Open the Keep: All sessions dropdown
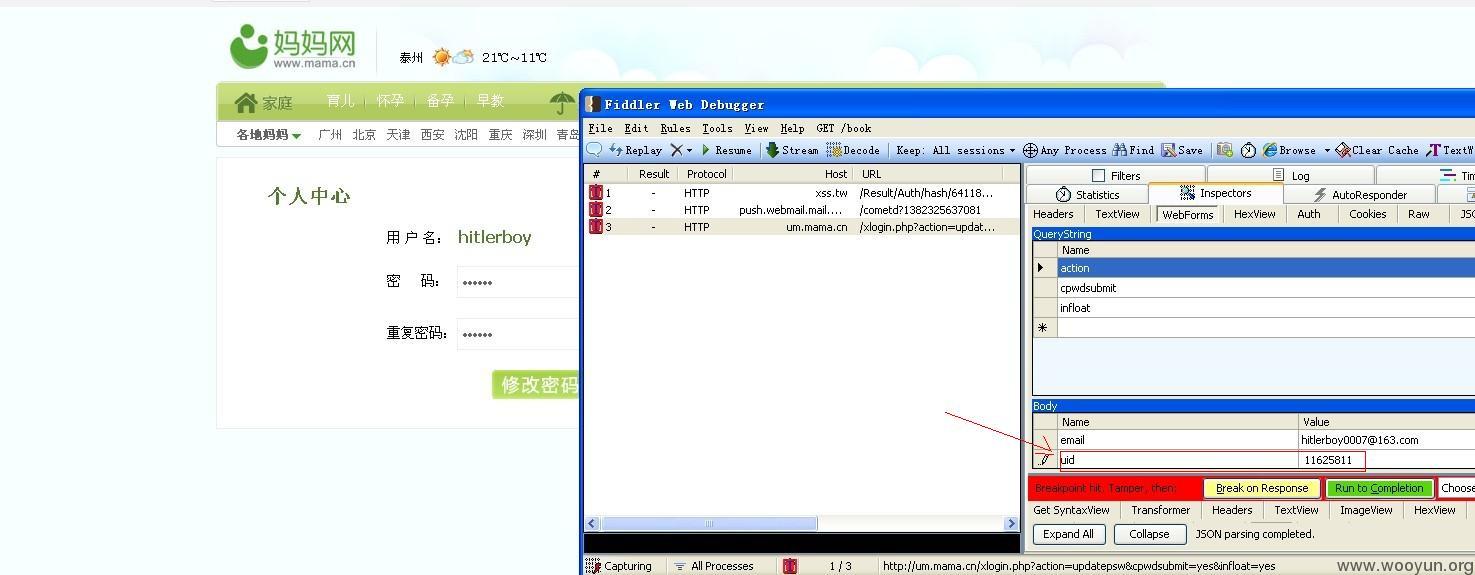This screenshot has height=575, width=1475. click(955, 150)
